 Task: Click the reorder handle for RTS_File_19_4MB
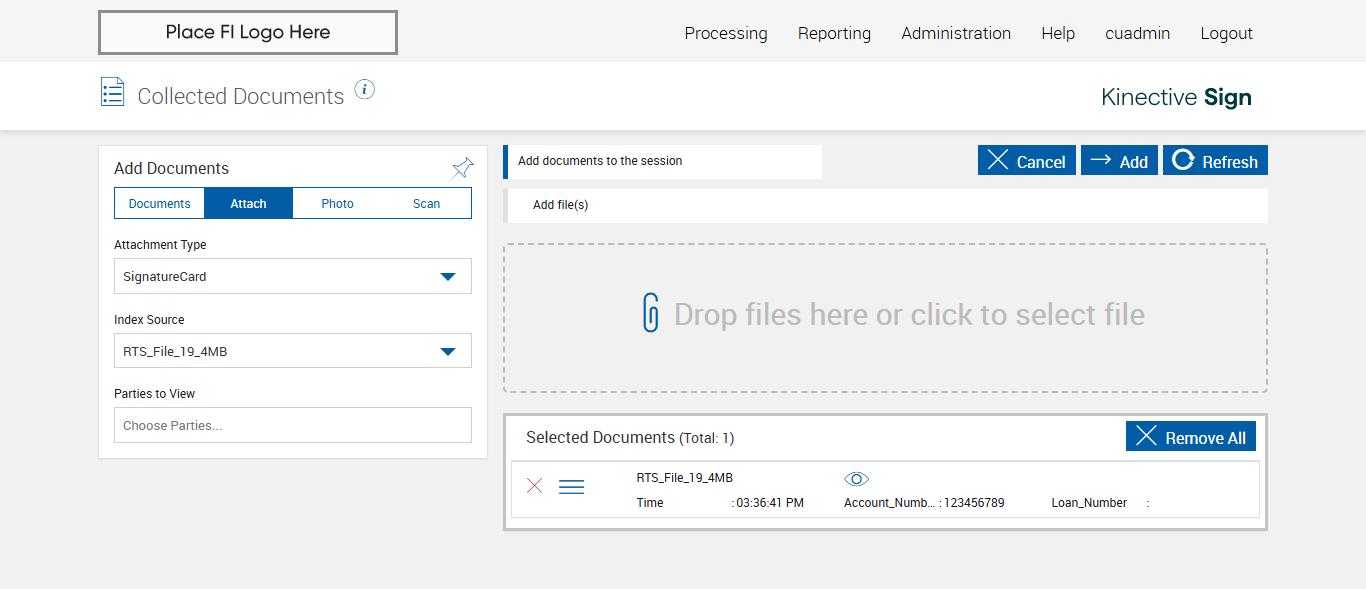click(571, 487)
